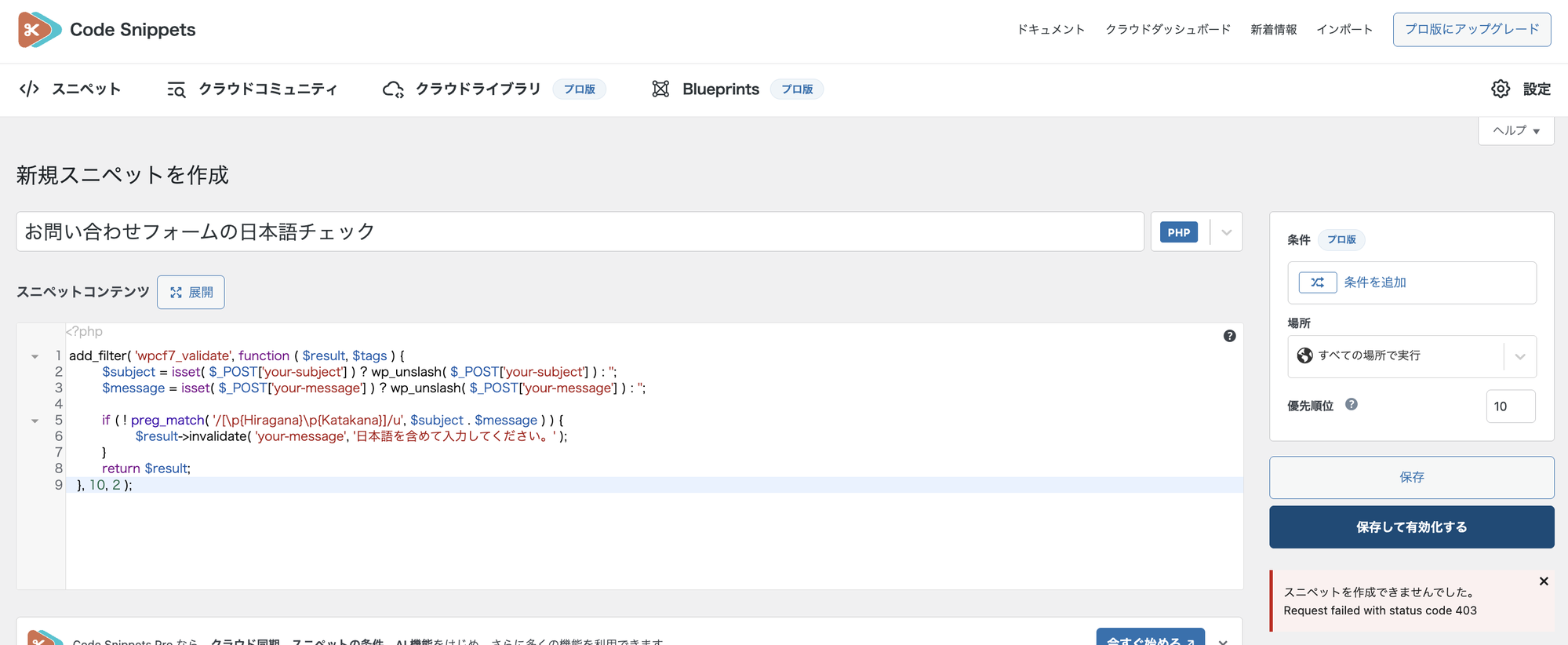Click the 保存して有効化する button
The image size is (1568, 645).
pos(1411,527)
